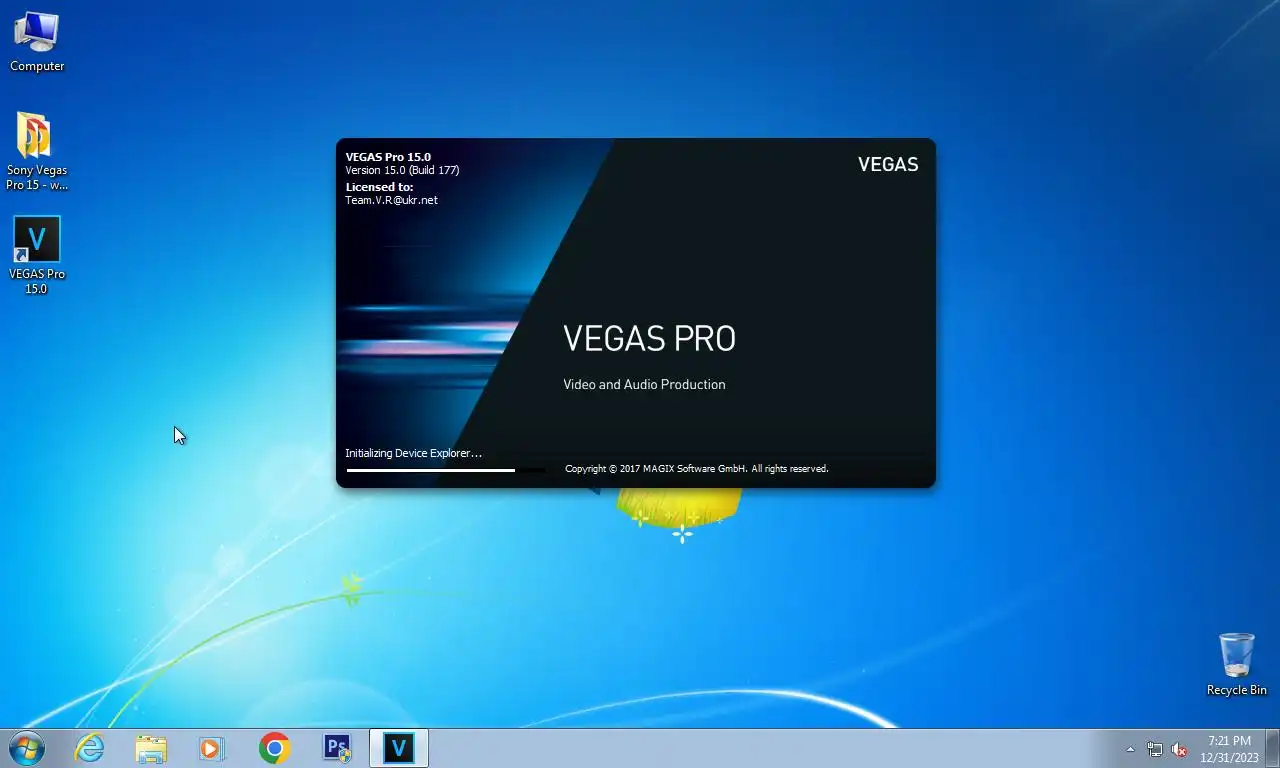Click the 'VEGAS Pro 15.0' heading on splash

[388, 157]
